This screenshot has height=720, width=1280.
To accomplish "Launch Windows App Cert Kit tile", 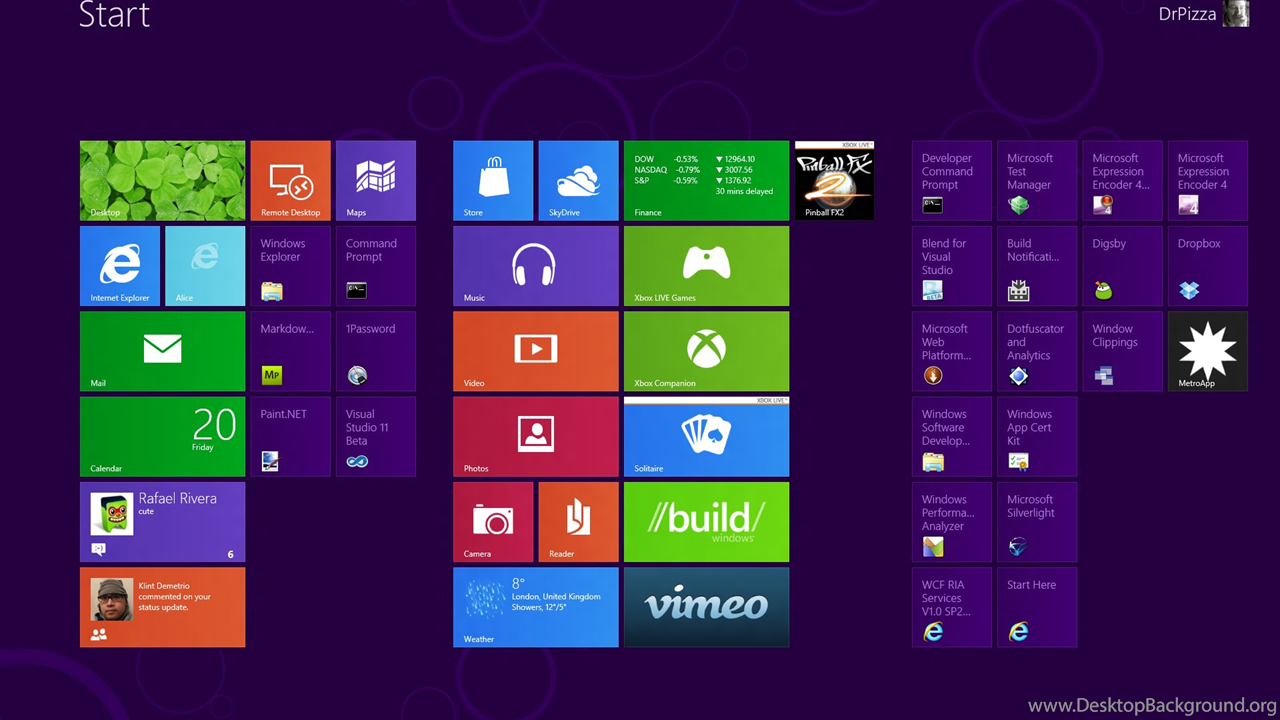I will pos(1037,437).
